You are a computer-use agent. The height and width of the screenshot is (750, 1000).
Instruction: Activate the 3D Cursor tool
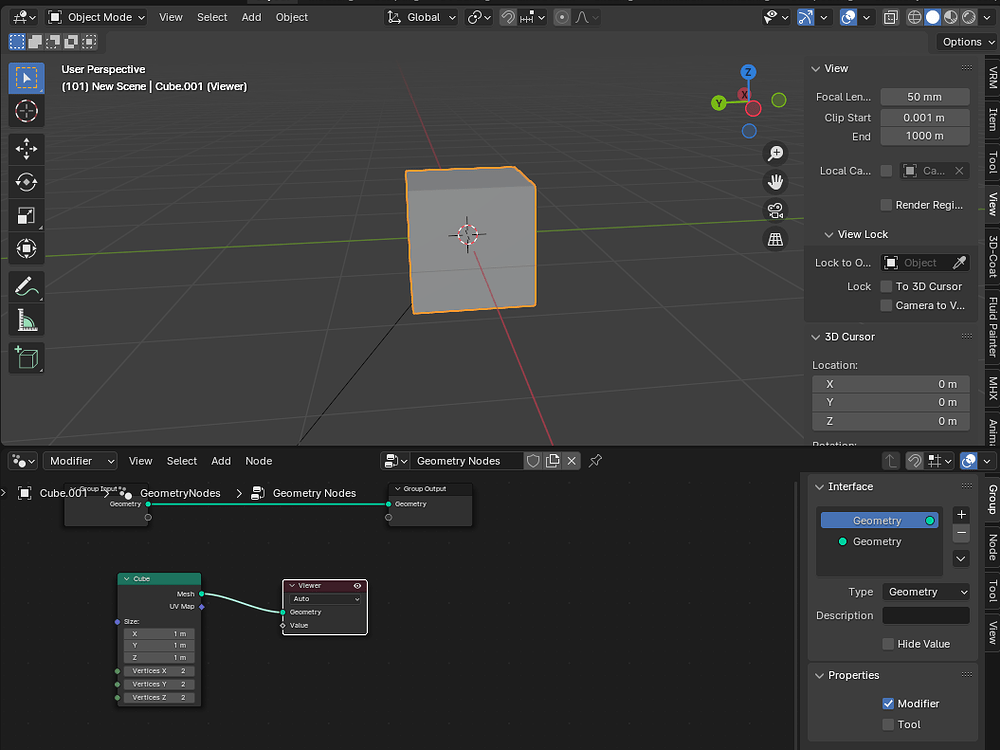tap(26, 112)
